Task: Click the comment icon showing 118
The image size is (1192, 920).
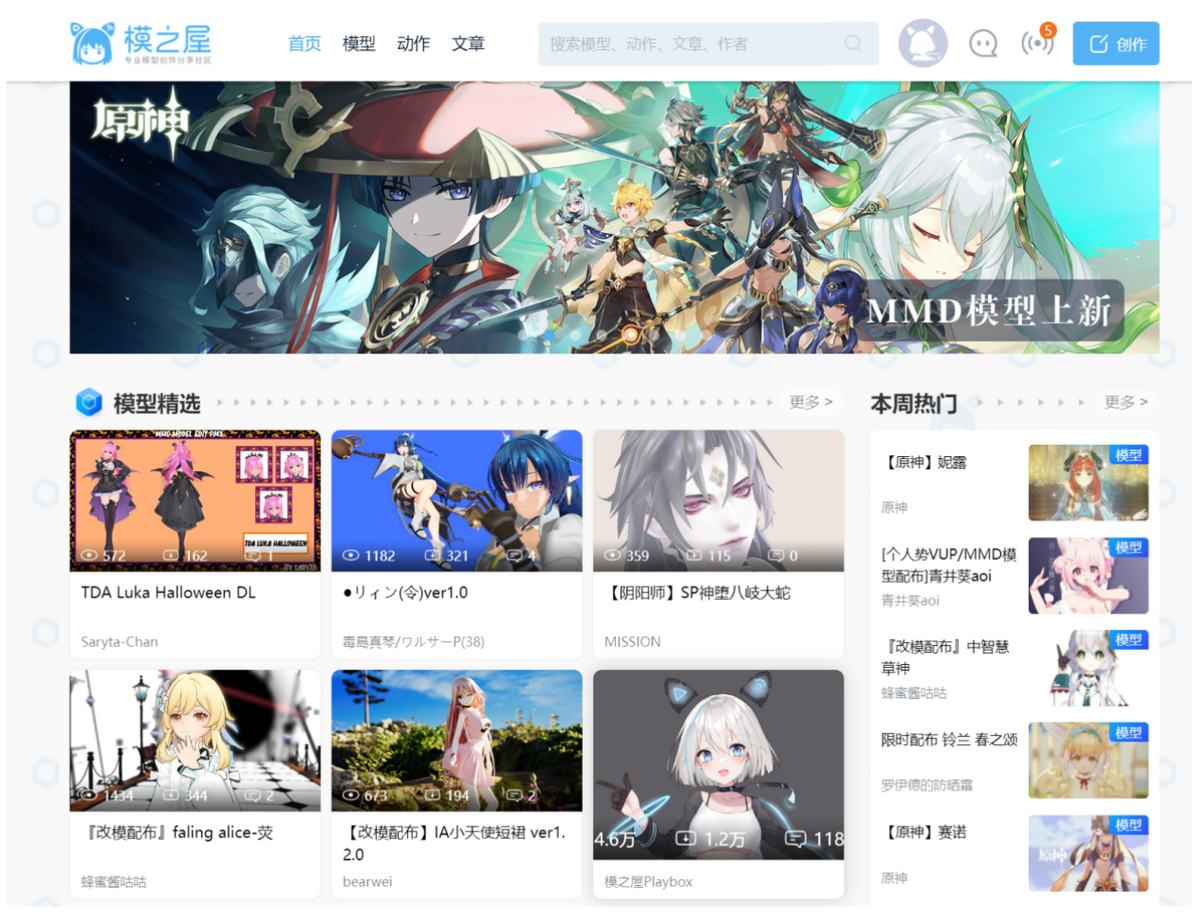Action: click(x=796, y=839)
